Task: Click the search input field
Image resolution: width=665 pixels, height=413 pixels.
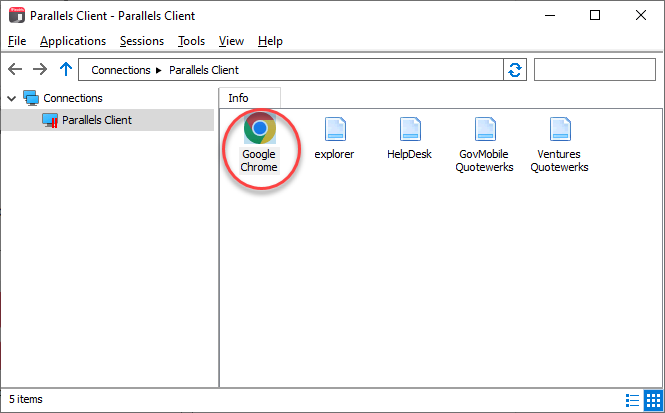Action: click(x=595, y=70)
